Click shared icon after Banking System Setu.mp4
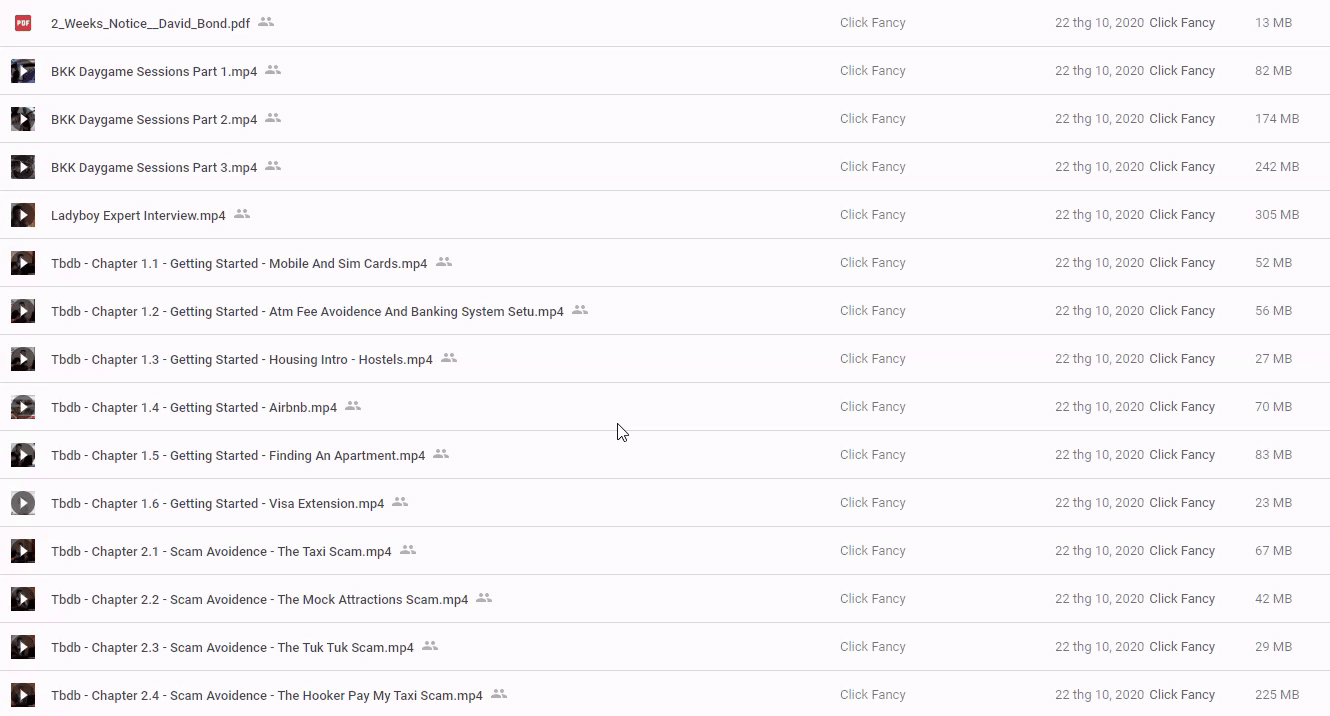1330x716 pixels. (x=580, y=310)
